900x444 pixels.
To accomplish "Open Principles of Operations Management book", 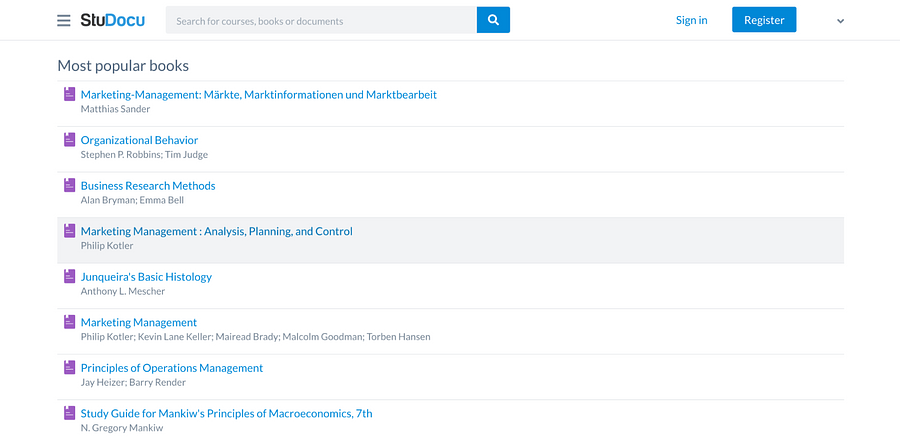I will tap(172, 368).
